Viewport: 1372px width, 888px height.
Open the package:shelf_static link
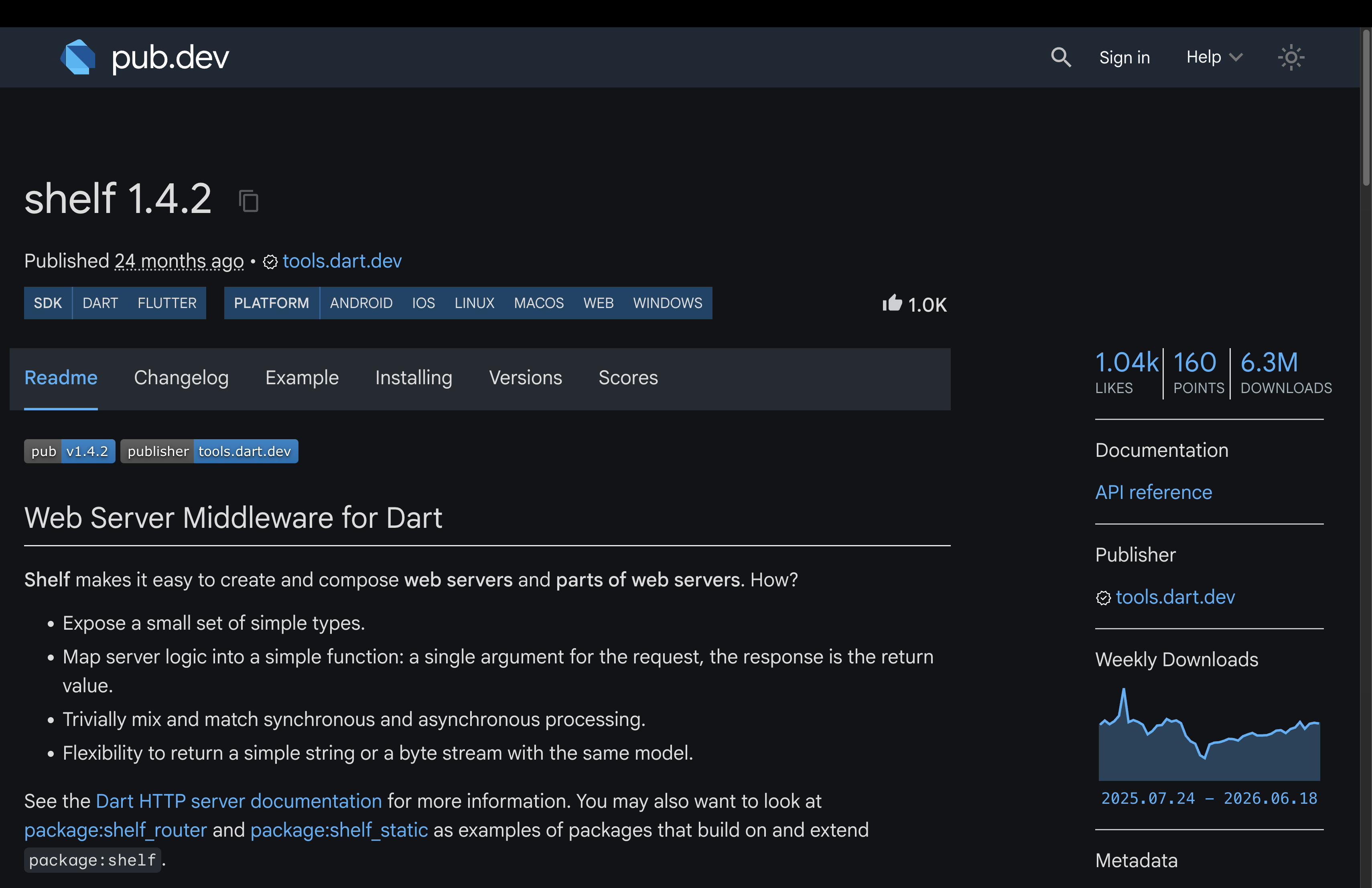coord(339,830)
